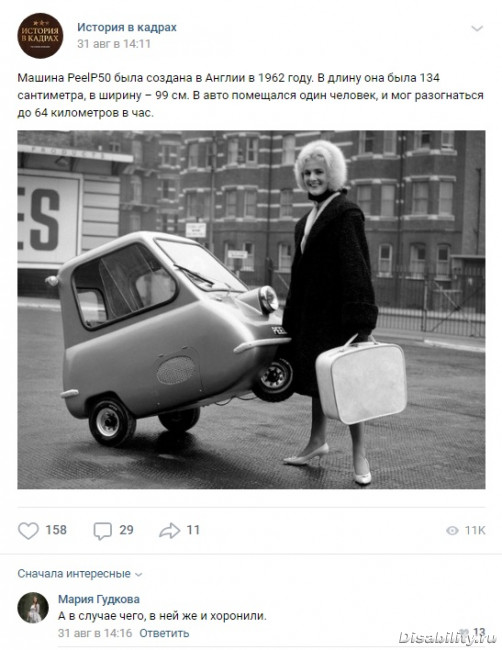The width and height of the screenshot is (502, 650).
Task: Open the comment timestamp 31 авг в 14:16
Action: tap(95, 633)
